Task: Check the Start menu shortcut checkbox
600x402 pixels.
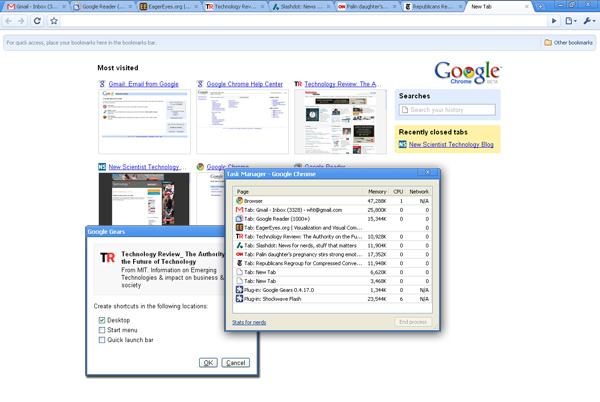Action: click(x=102, y=330)
